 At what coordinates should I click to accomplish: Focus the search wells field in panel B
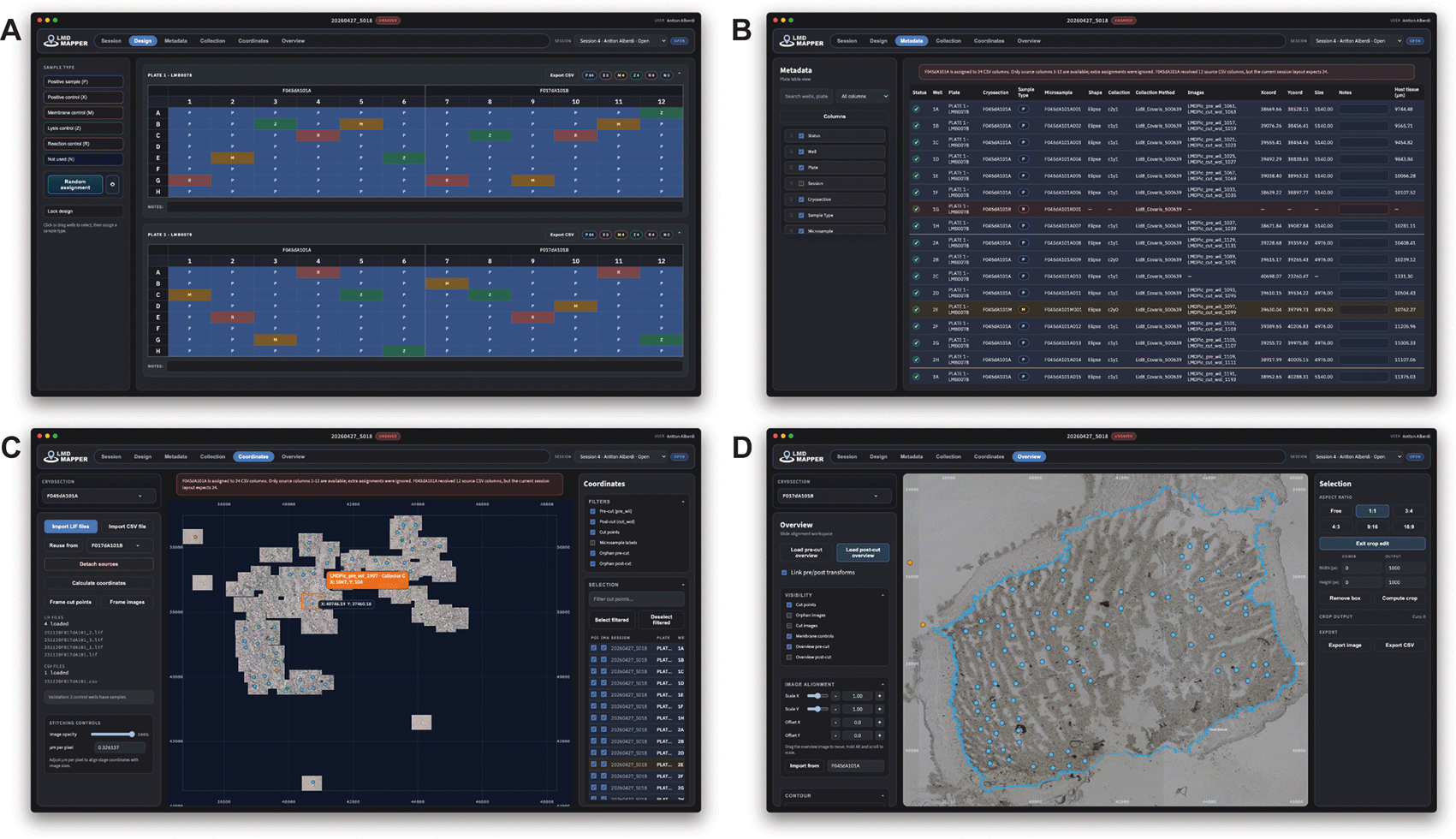(805, 96)
